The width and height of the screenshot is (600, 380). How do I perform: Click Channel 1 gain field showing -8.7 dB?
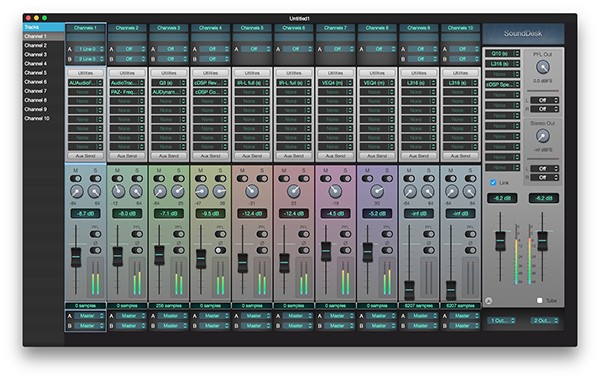85,214
